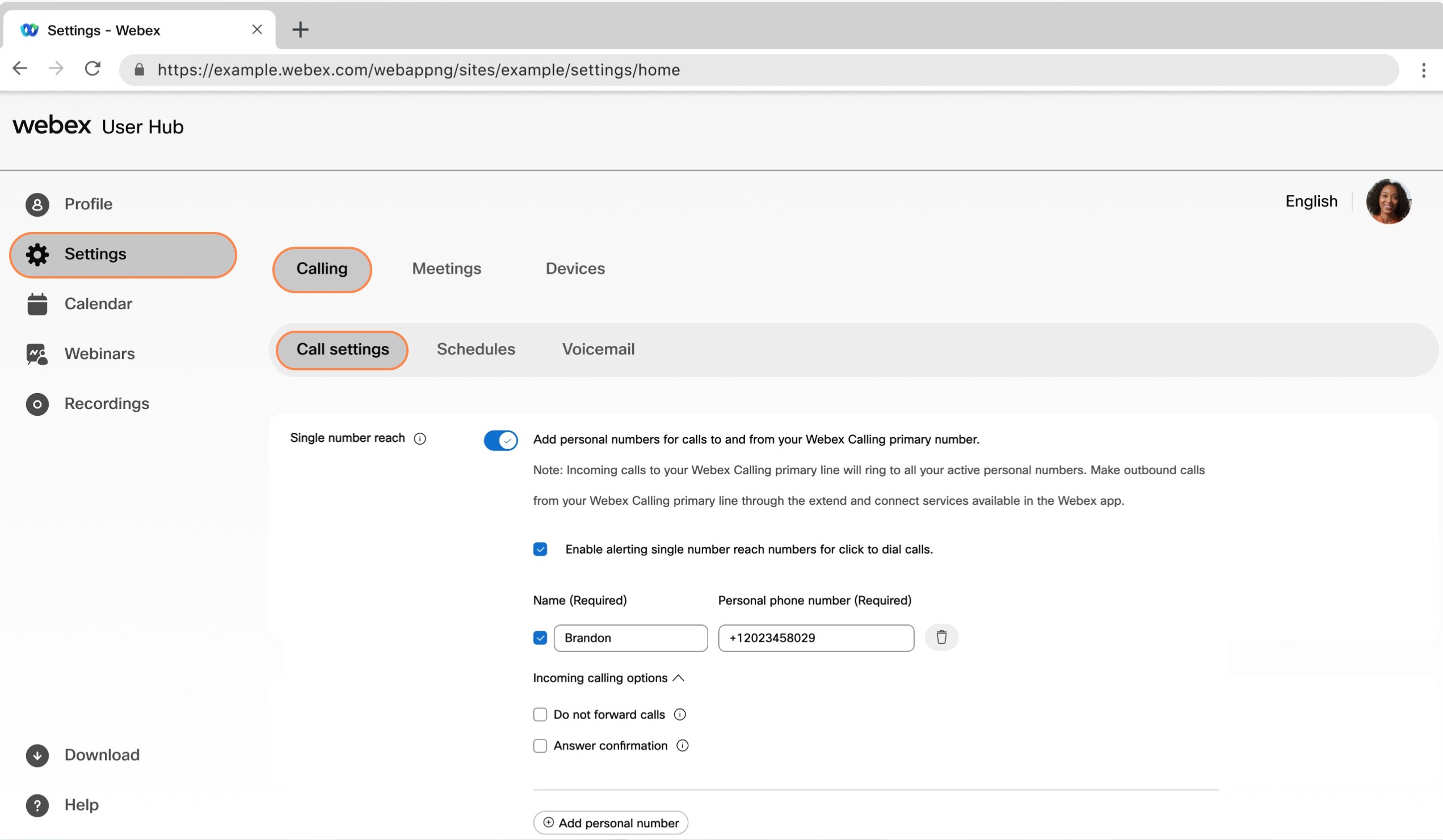This screenshot has width=1443, height=840.
Task: Check Answer confirmation option
Action: pos(540,746)
